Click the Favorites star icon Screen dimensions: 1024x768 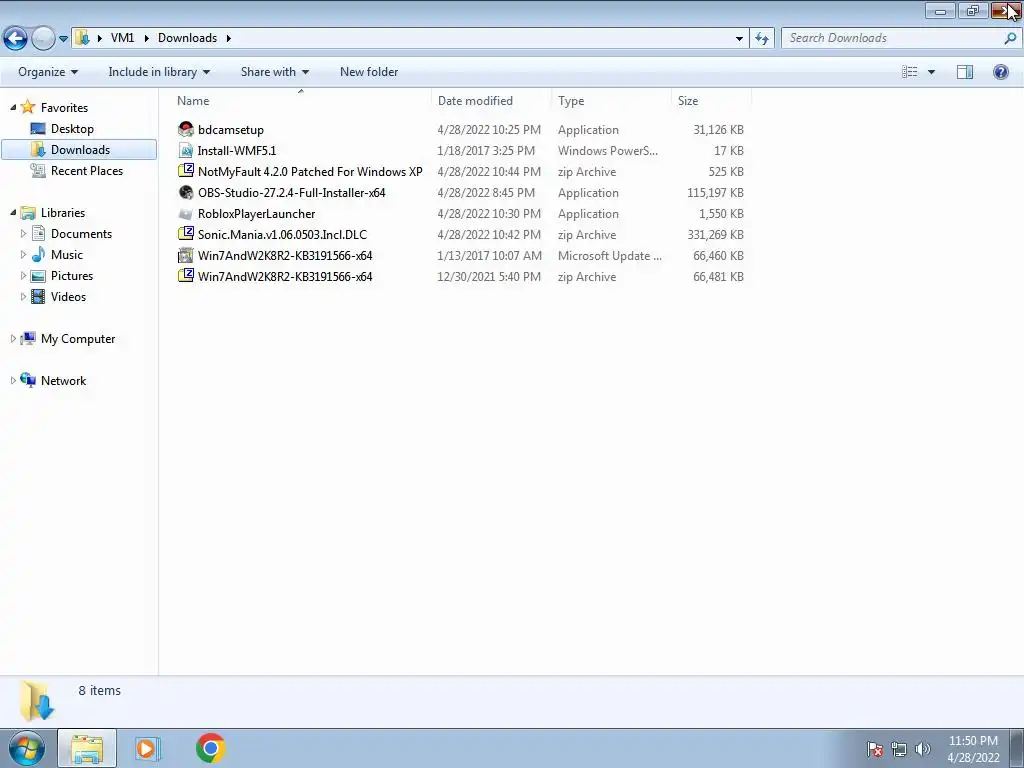pos(27,107)
